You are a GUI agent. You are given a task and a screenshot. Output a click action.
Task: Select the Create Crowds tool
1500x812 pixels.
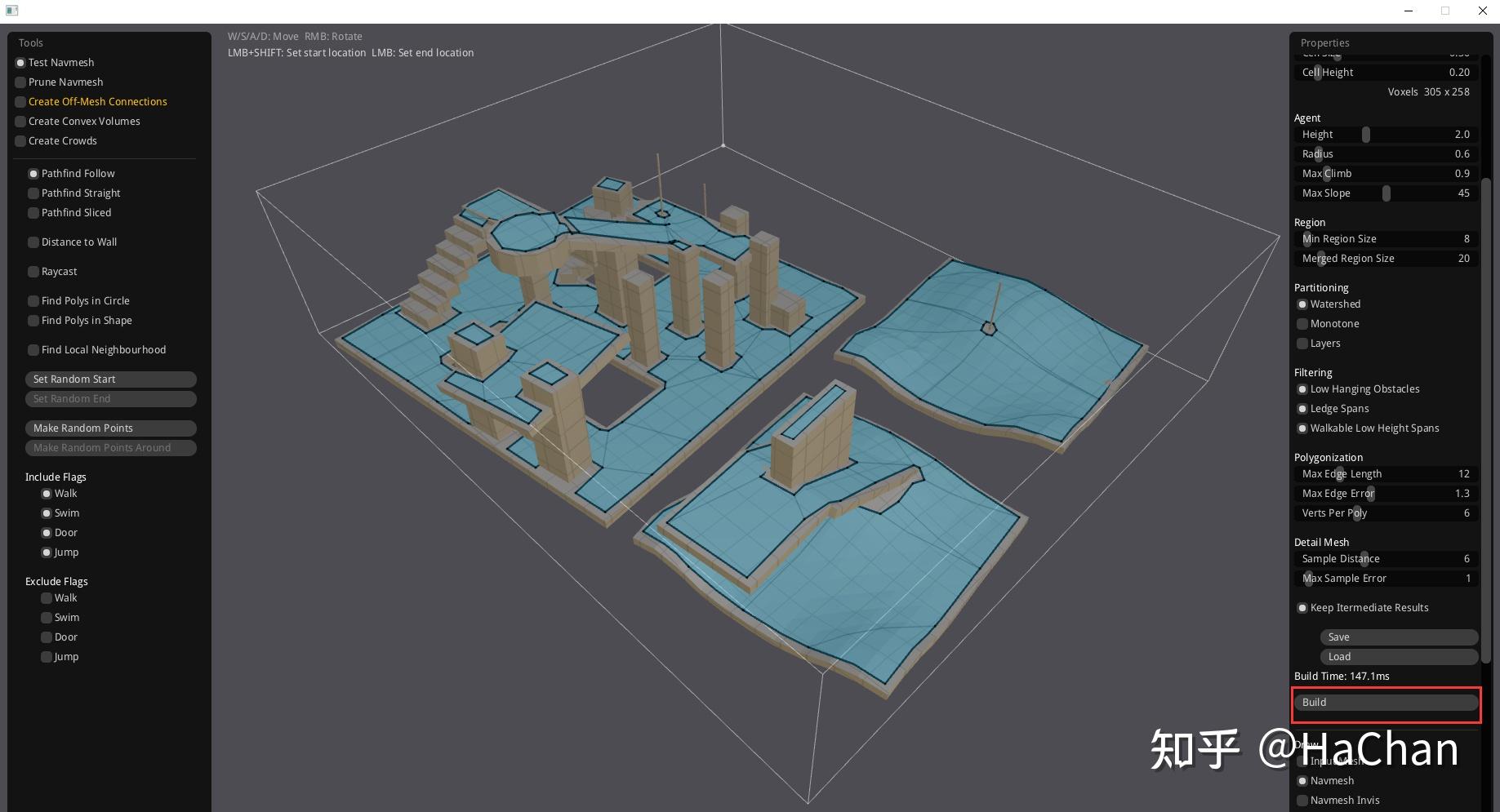tap(56, 141)
